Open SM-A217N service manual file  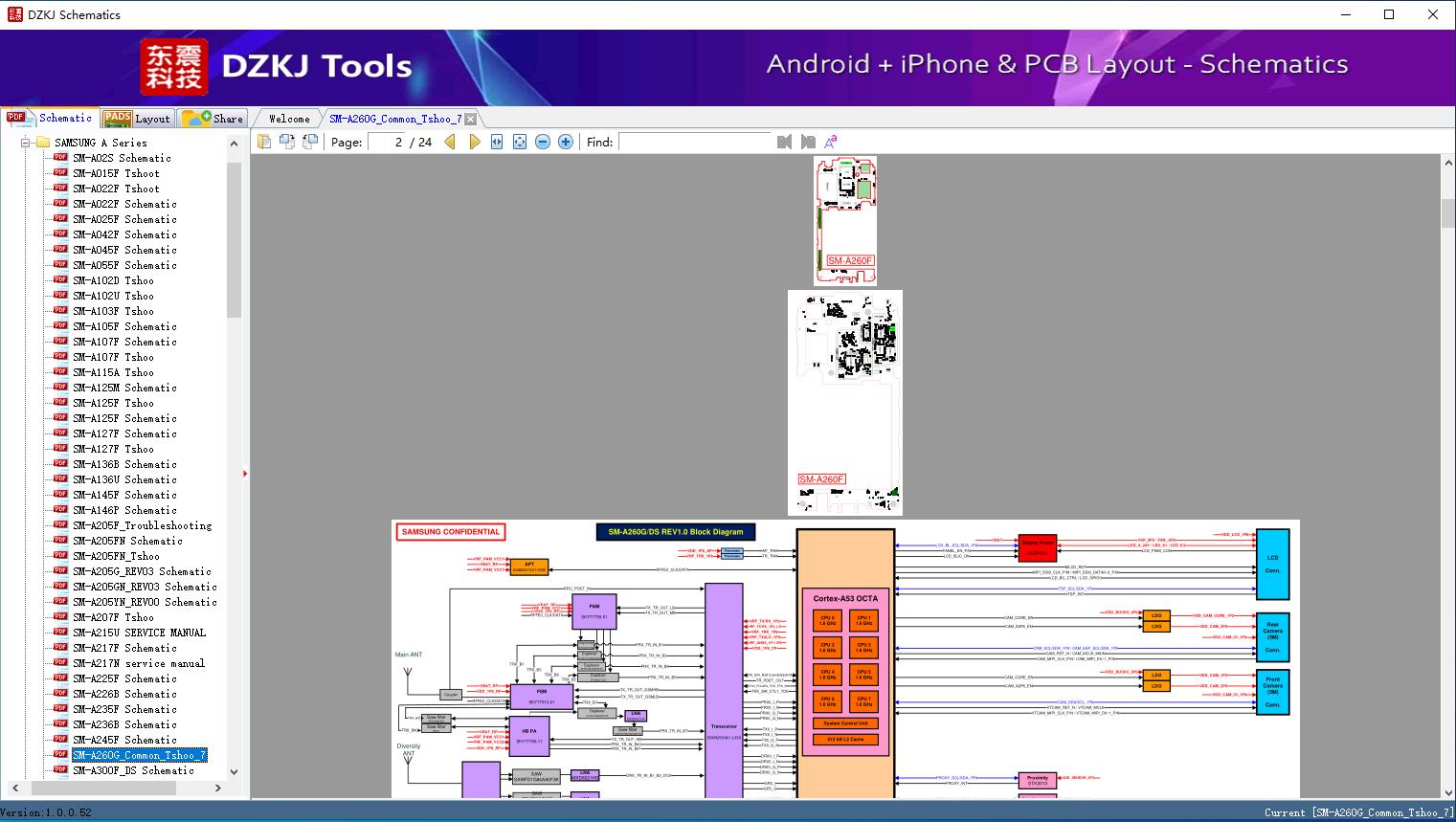pyautogui.click(x=139, y=663)
